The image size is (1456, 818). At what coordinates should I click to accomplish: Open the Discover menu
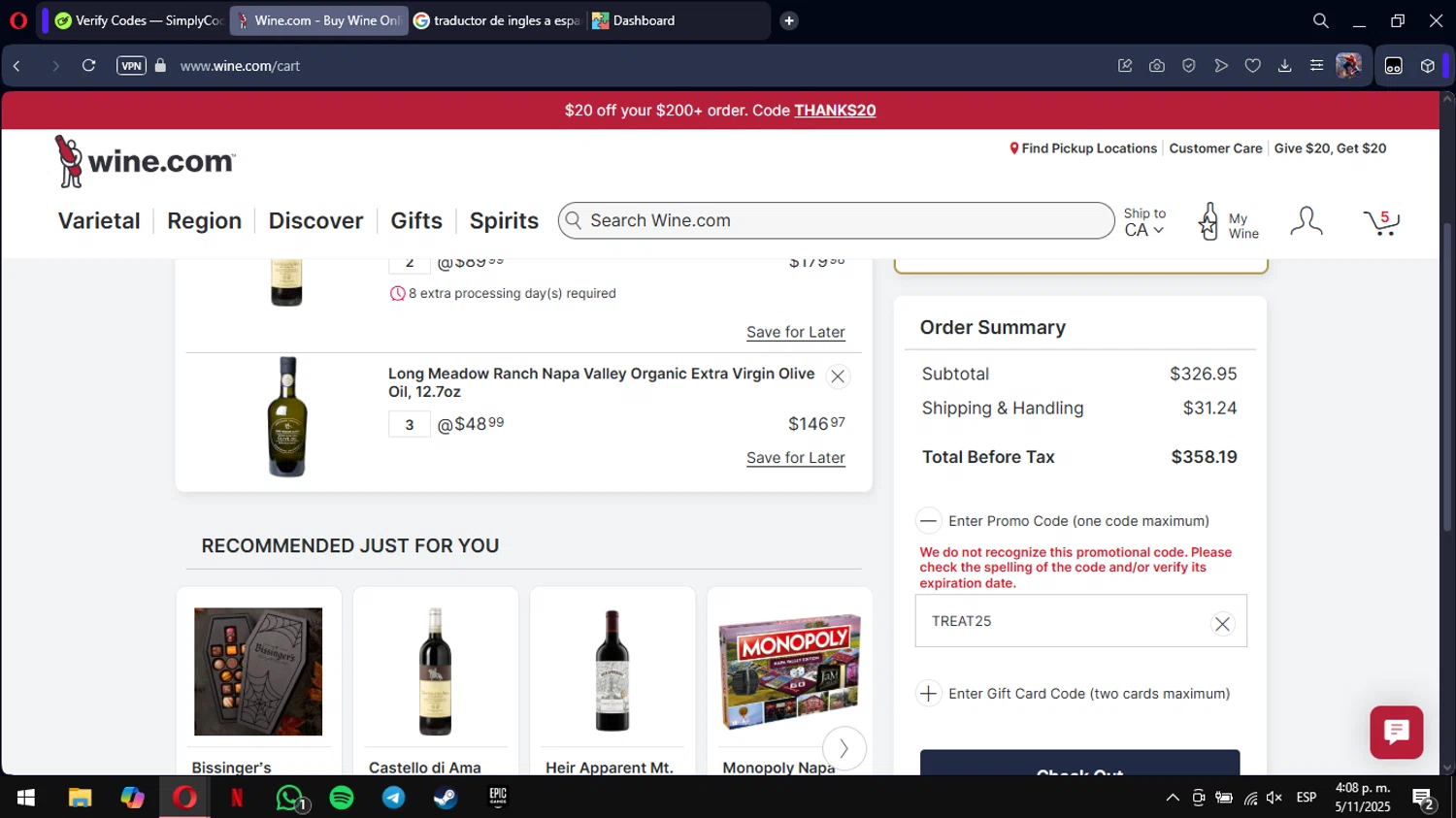(x=315, y=221)
